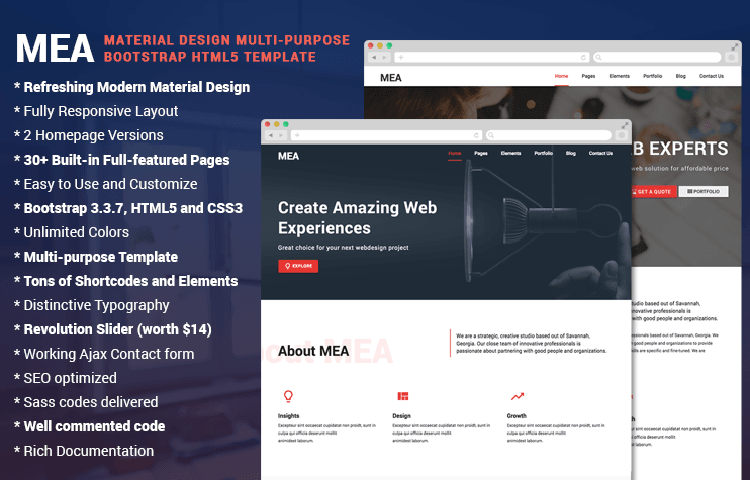This screenshot has width=750, height=480.
Task: Open Contact Us in front window
Action: [601, 153]
